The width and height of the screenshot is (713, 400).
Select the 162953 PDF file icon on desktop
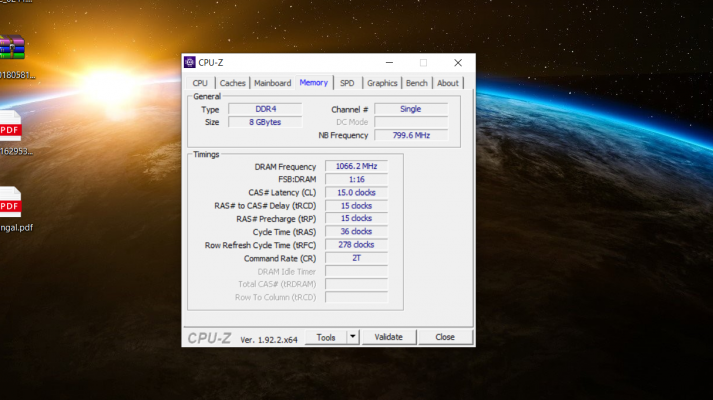coord(10,126)
